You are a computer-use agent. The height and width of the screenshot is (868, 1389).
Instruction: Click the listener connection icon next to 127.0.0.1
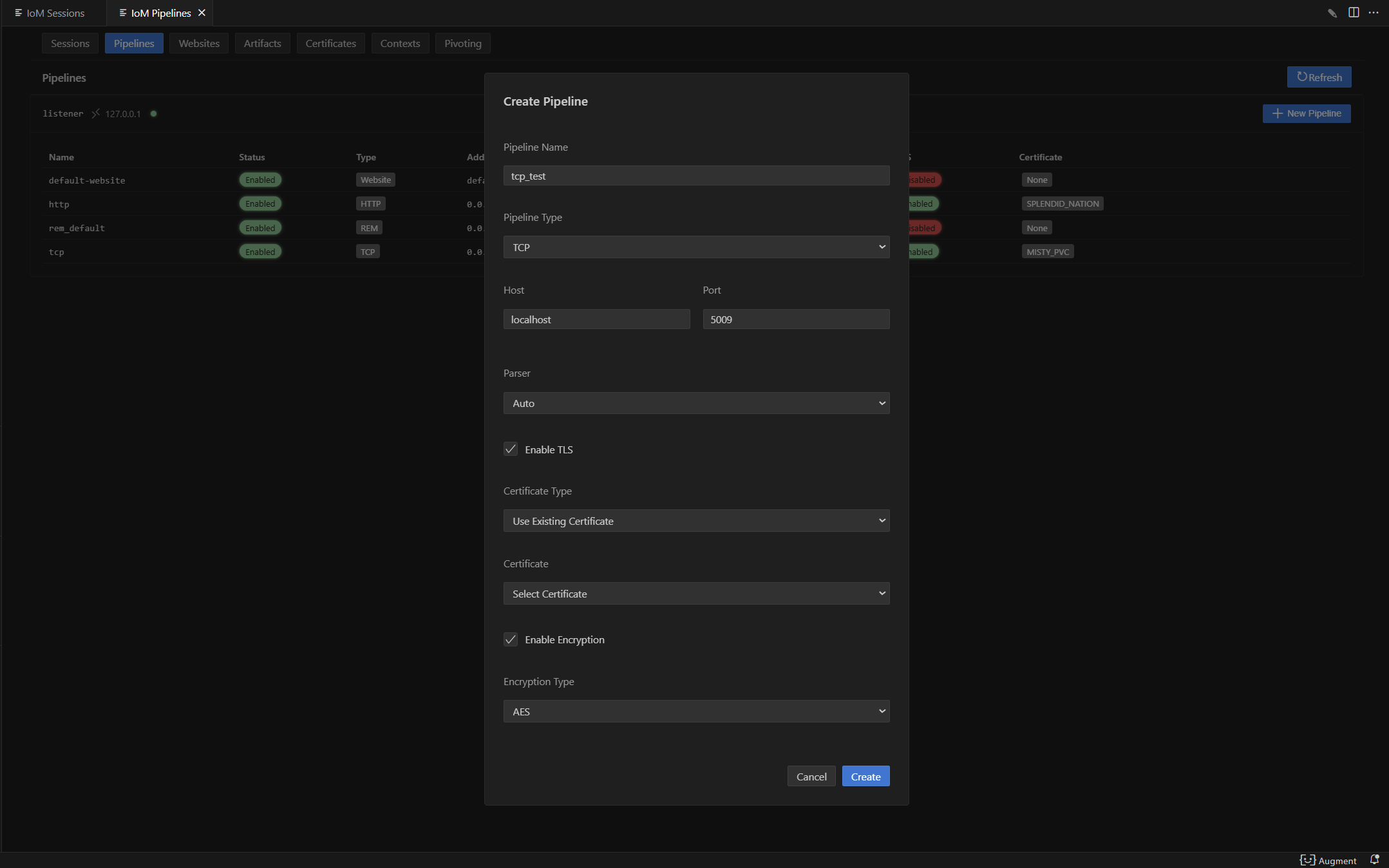point(95,113)
